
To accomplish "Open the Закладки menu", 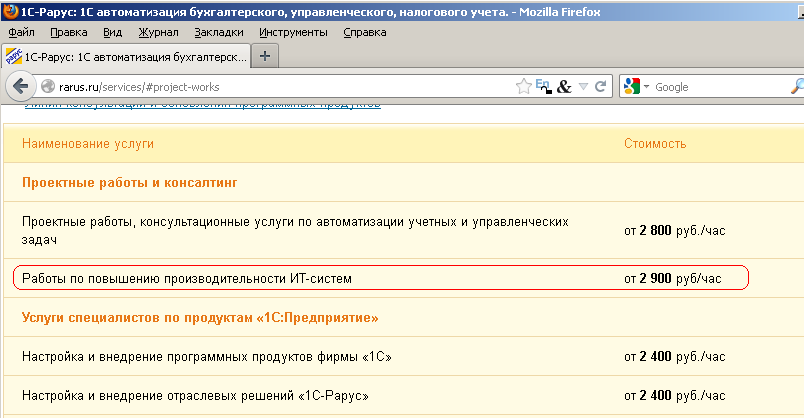I will 219,32.
